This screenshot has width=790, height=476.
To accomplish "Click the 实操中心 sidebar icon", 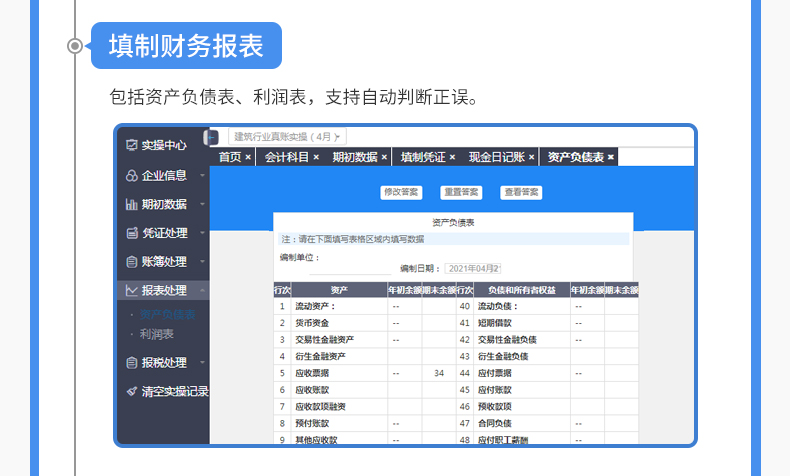I will 131,145.
